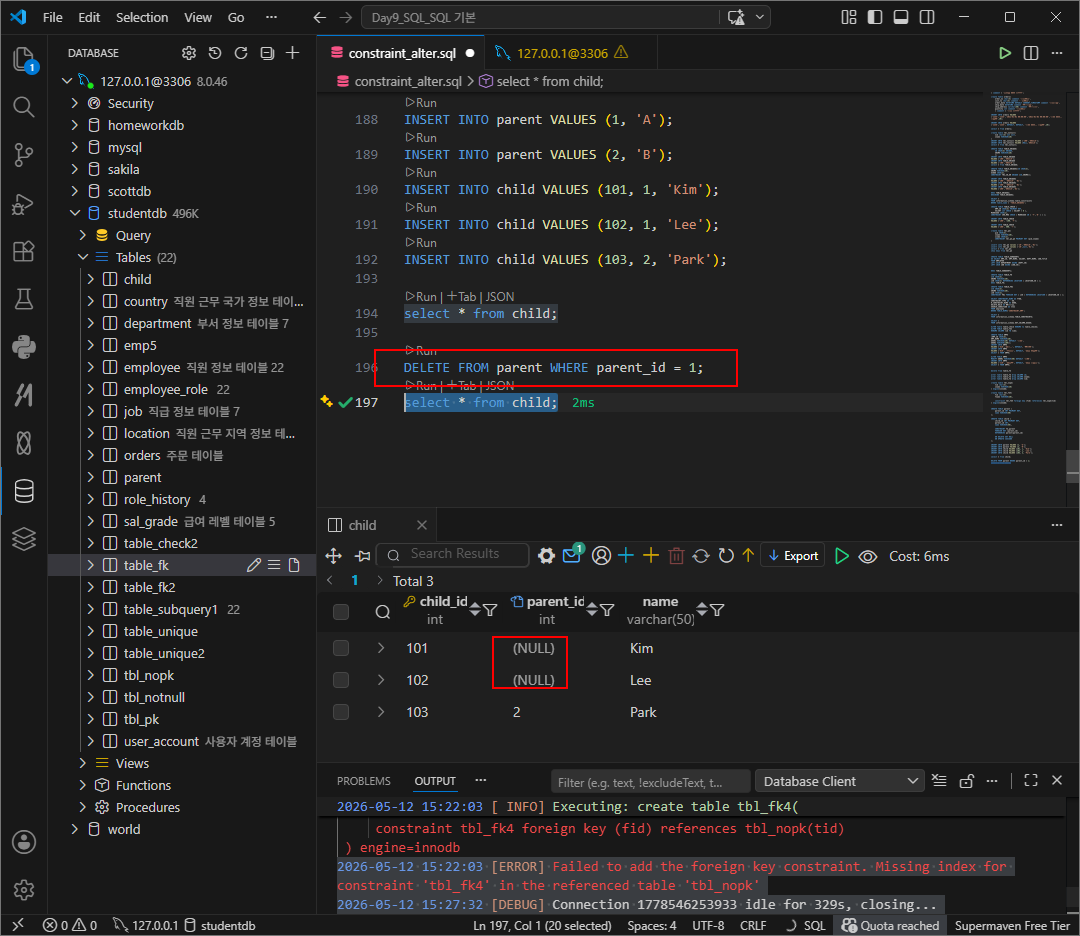The image size is (1080, 936).
Task: Click the output filter text field
Action: (650, 782)
